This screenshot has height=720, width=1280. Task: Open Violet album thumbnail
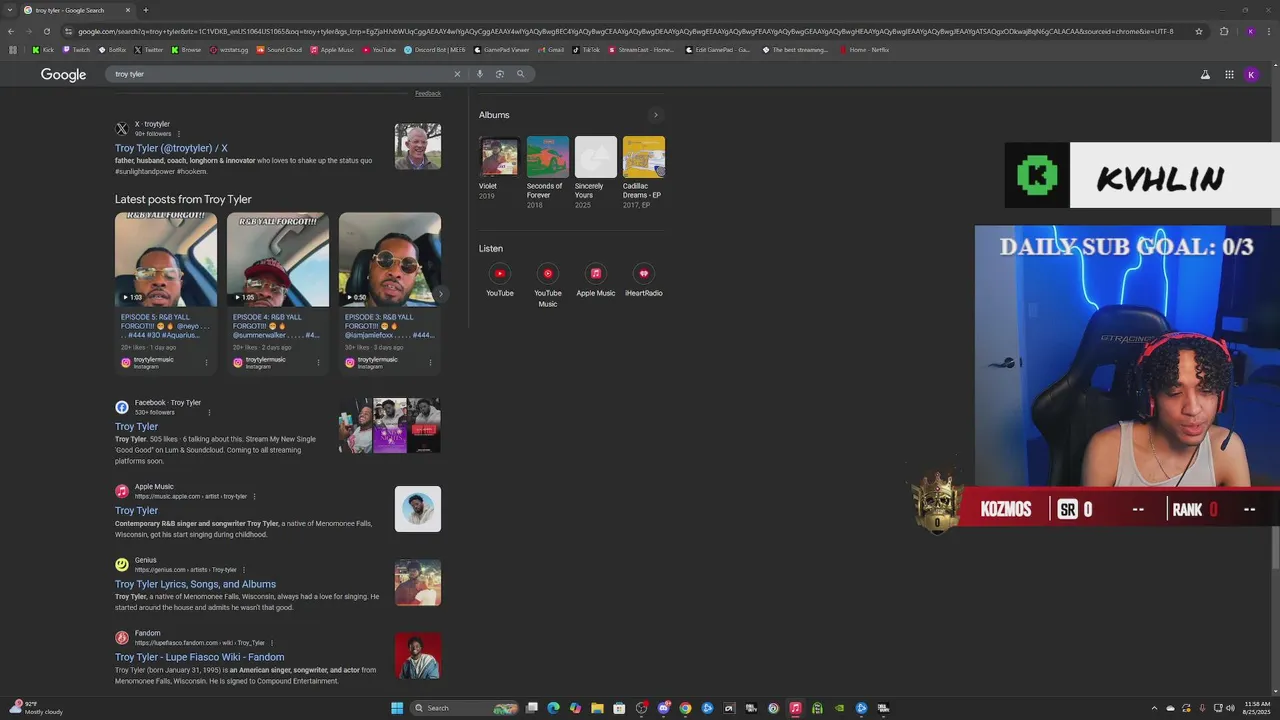[x=499, y=157]
